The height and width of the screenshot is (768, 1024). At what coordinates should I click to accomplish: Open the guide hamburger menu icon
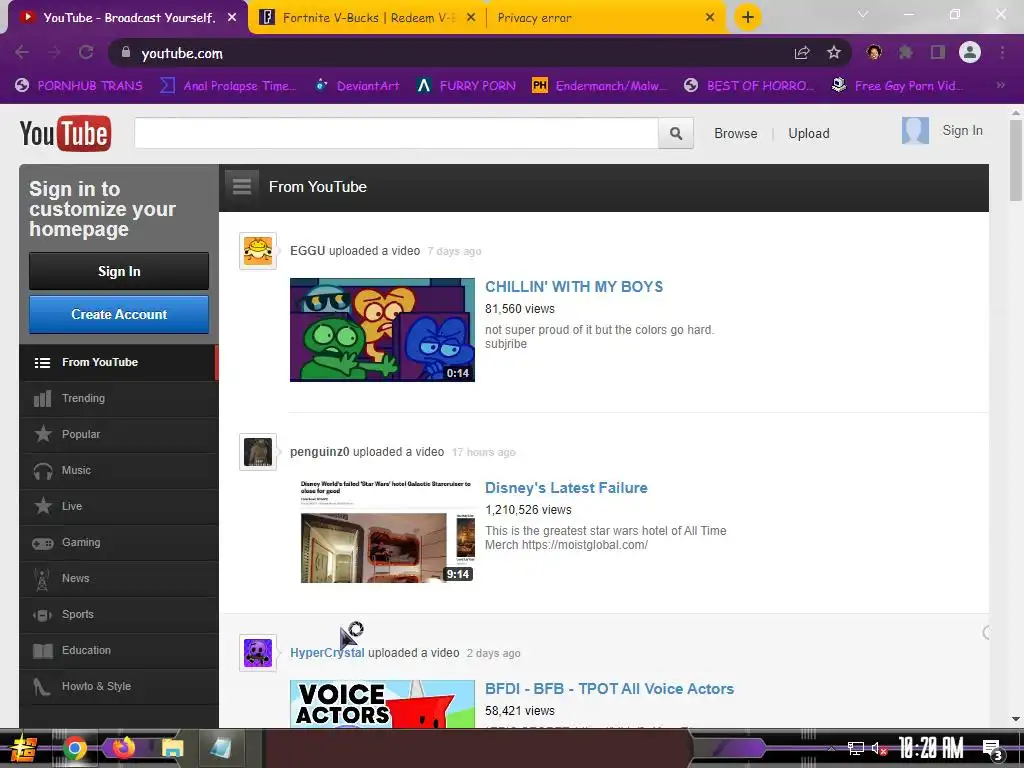[x=242, y=187]
